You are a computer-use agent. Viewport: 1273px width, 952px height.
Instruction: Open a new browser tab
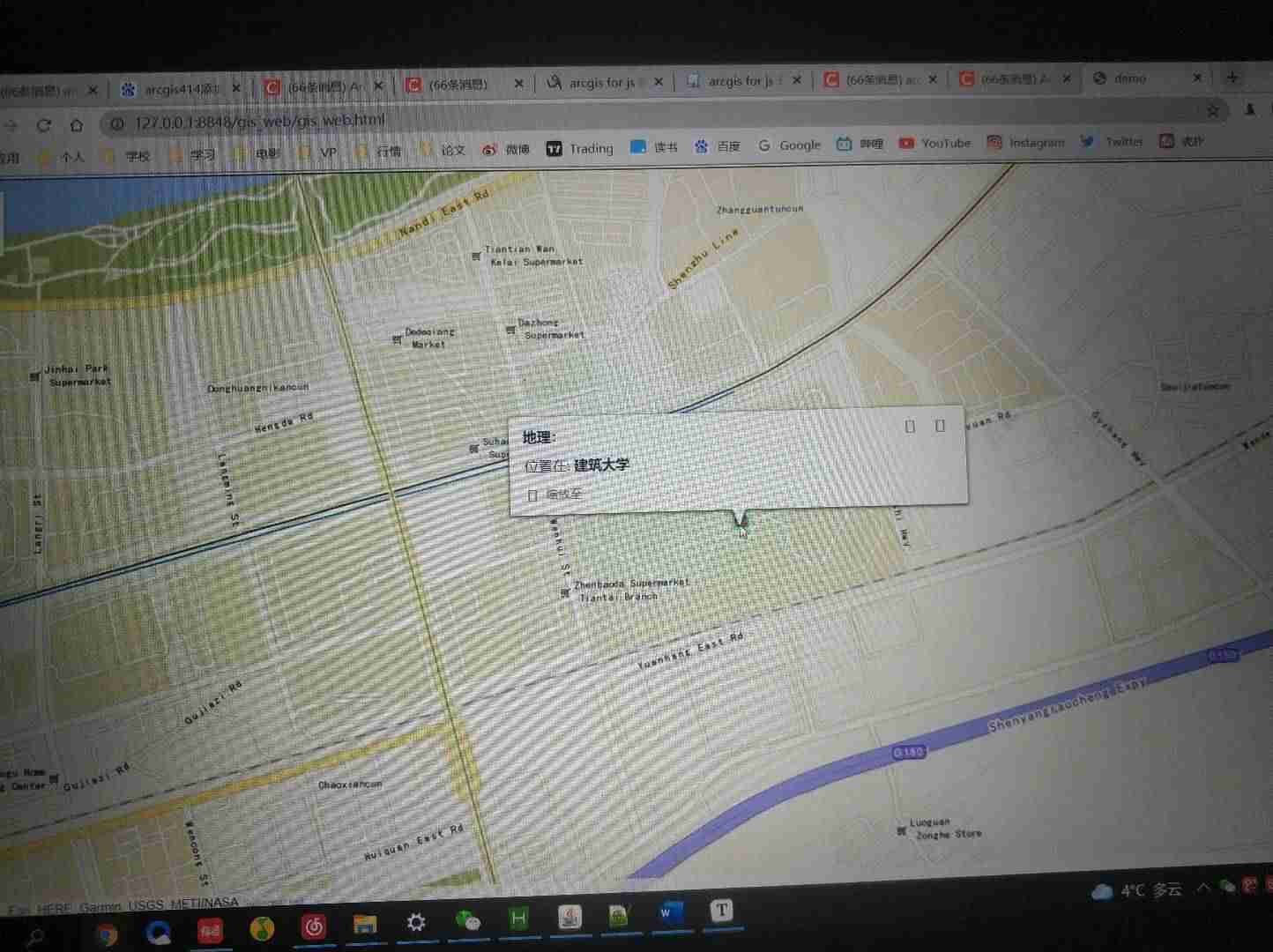1232,78
